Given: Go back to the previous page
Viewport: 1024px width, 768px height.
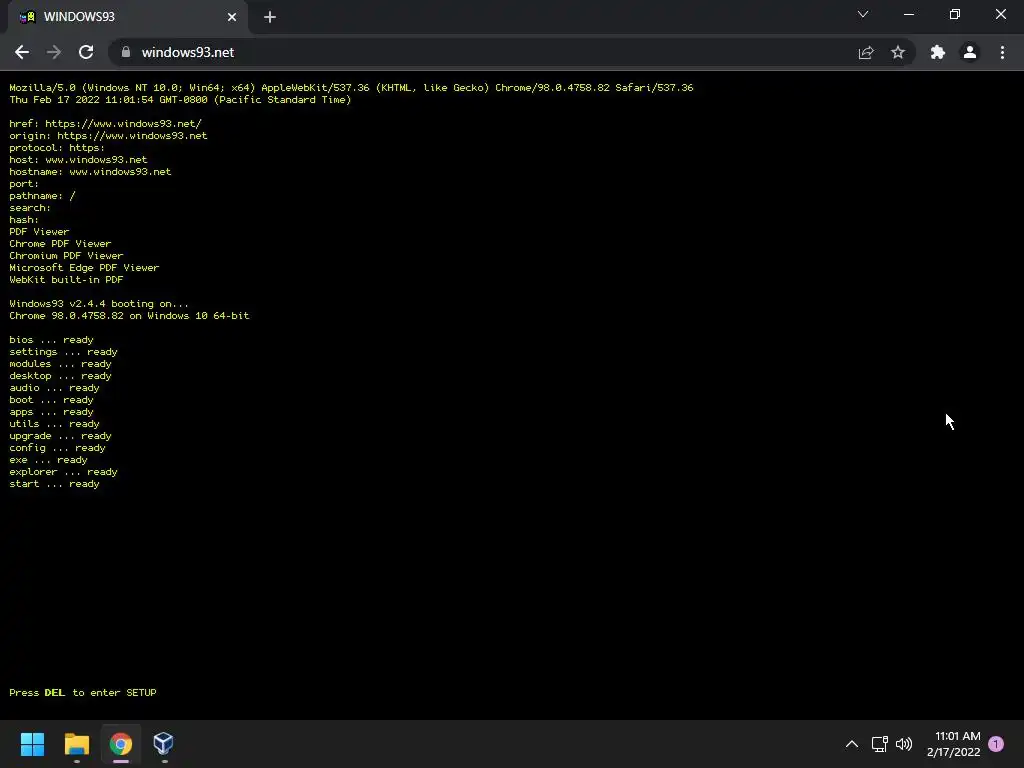Looking at the screenshot, I should coord(22,52).
